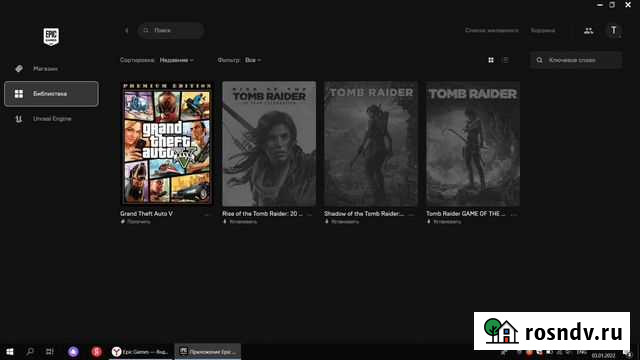Click the Grand Theft Auto V title
The image size is (640, 360).
pos(146,213)
